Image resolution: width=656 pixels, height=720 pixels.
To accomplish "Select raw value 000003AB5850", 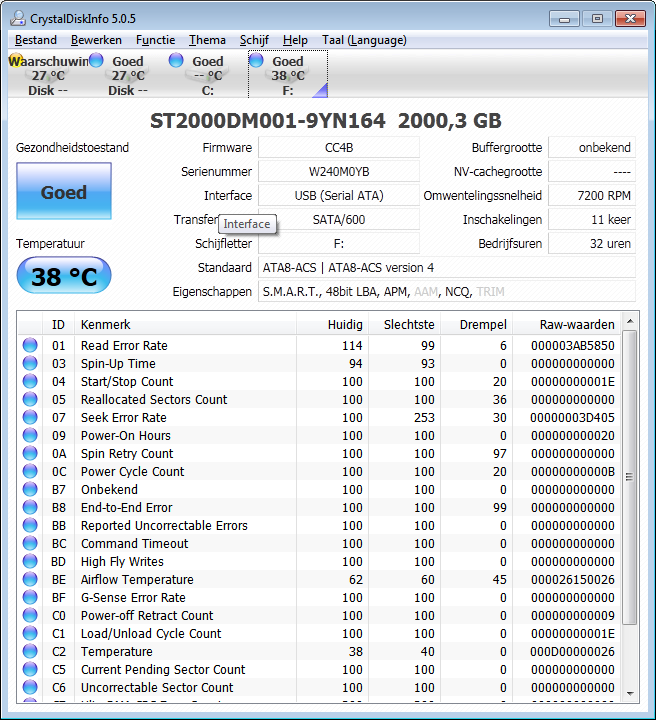I will pyautogui.click(x=572, y=345).
